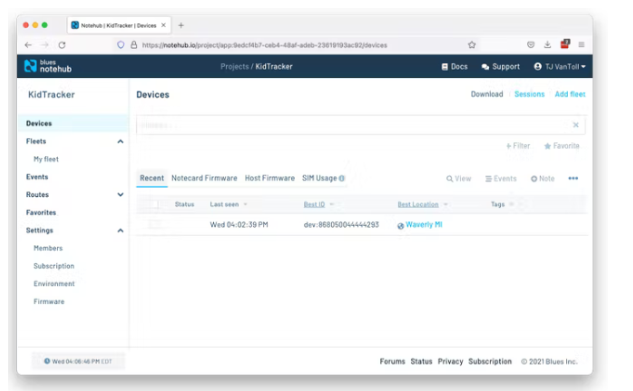Viewport: 633px width, 391px height.
Task: Switch to the Recent tab
Action: coord(152,178)
